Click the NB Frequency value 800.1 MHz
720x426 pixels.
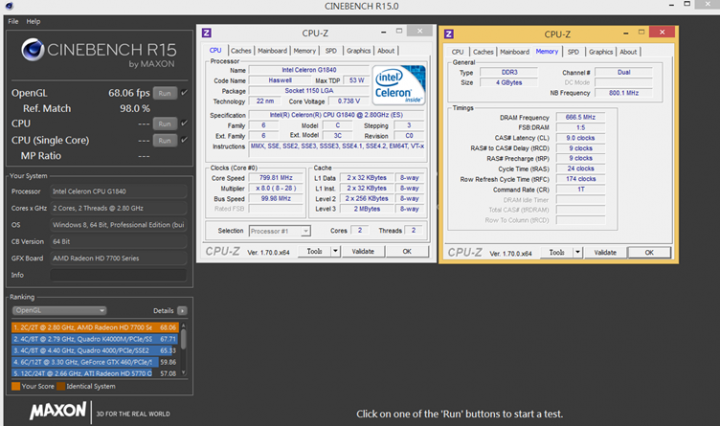[x=624, y=93]
